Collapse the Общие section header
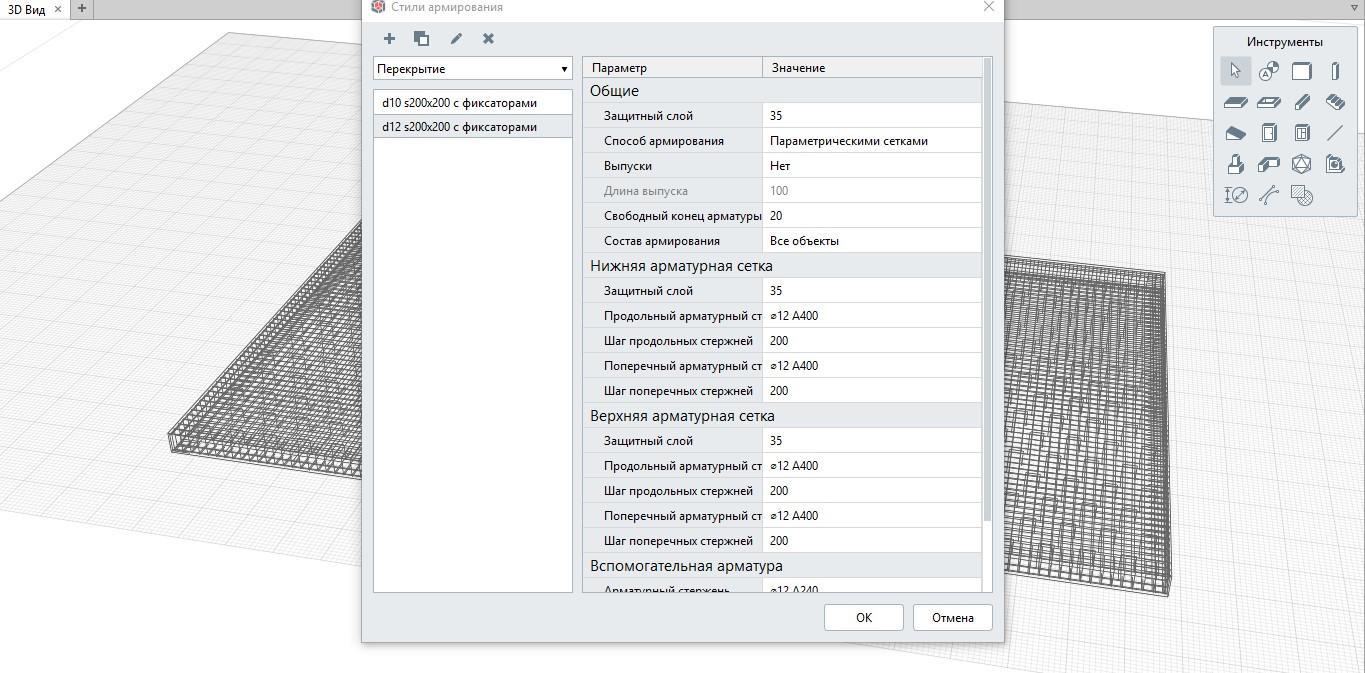The image size is (1365, 673). click(782, 91)
